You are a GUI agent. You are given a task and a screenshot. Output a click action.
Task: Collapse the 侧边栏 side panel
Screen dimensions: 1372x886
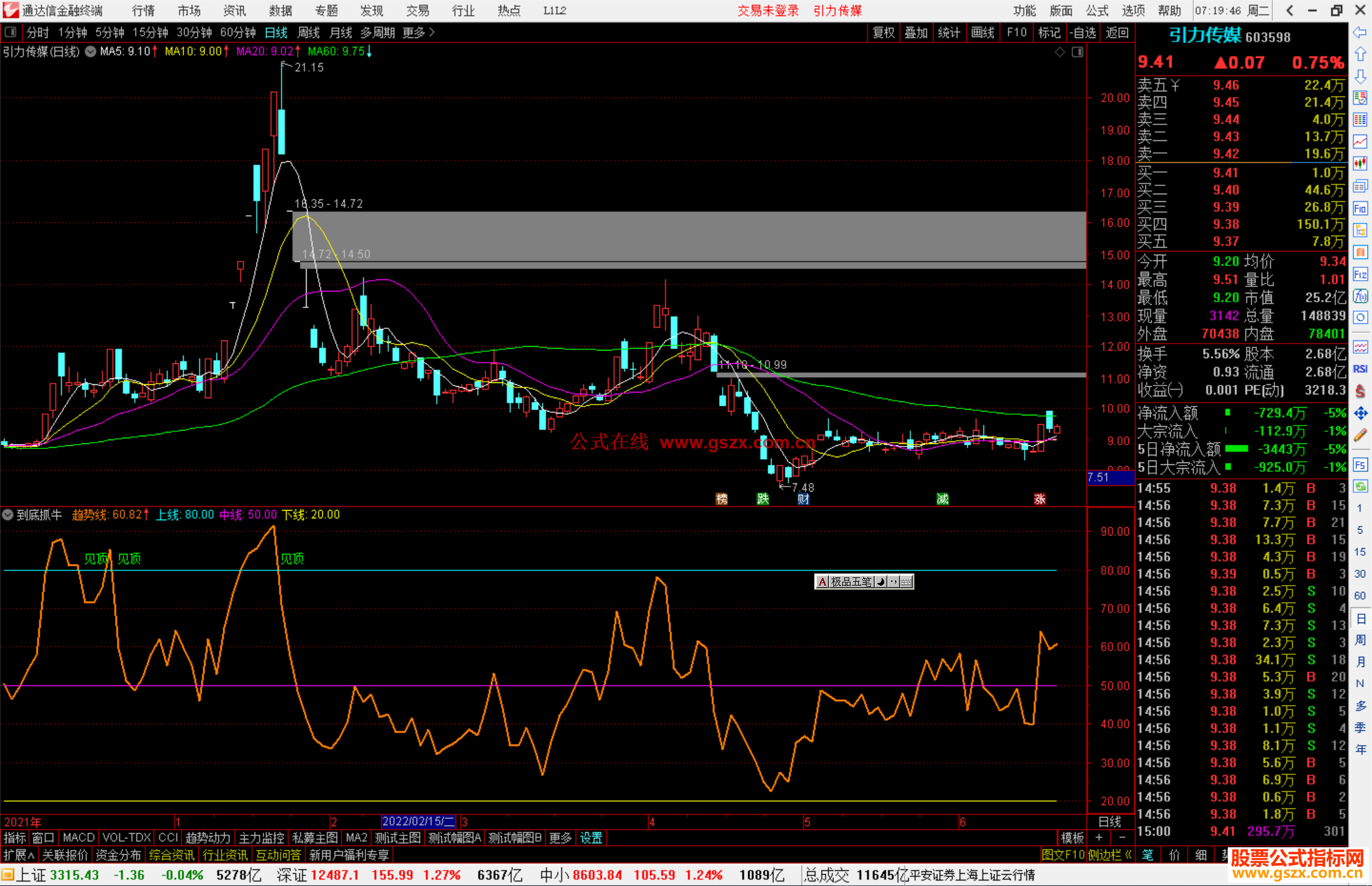[1110, 855]
